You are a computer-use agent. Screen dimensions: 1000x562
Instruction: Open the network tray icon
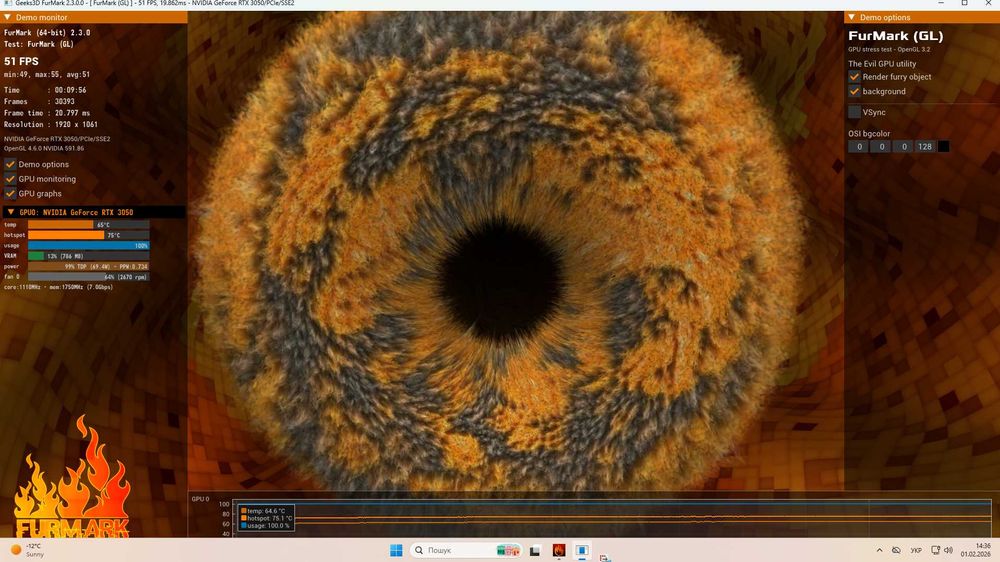coord(936,550)
